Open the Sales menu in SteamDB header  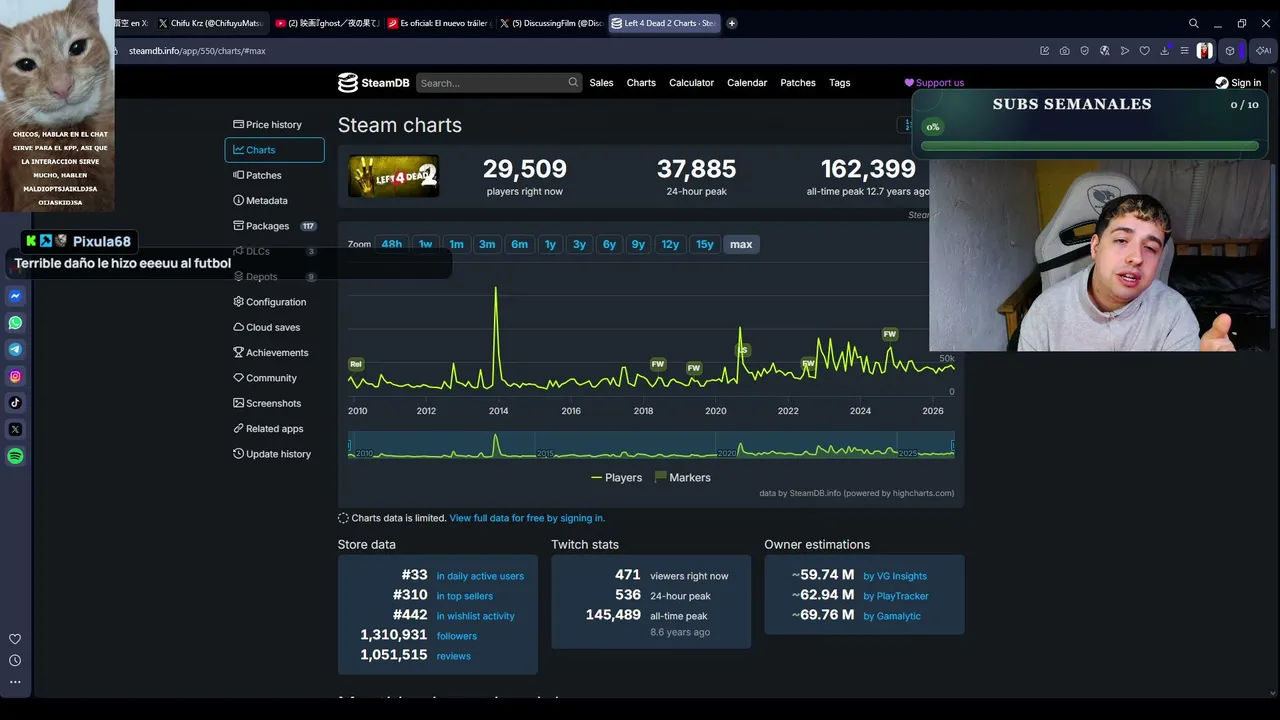point(601,83)
